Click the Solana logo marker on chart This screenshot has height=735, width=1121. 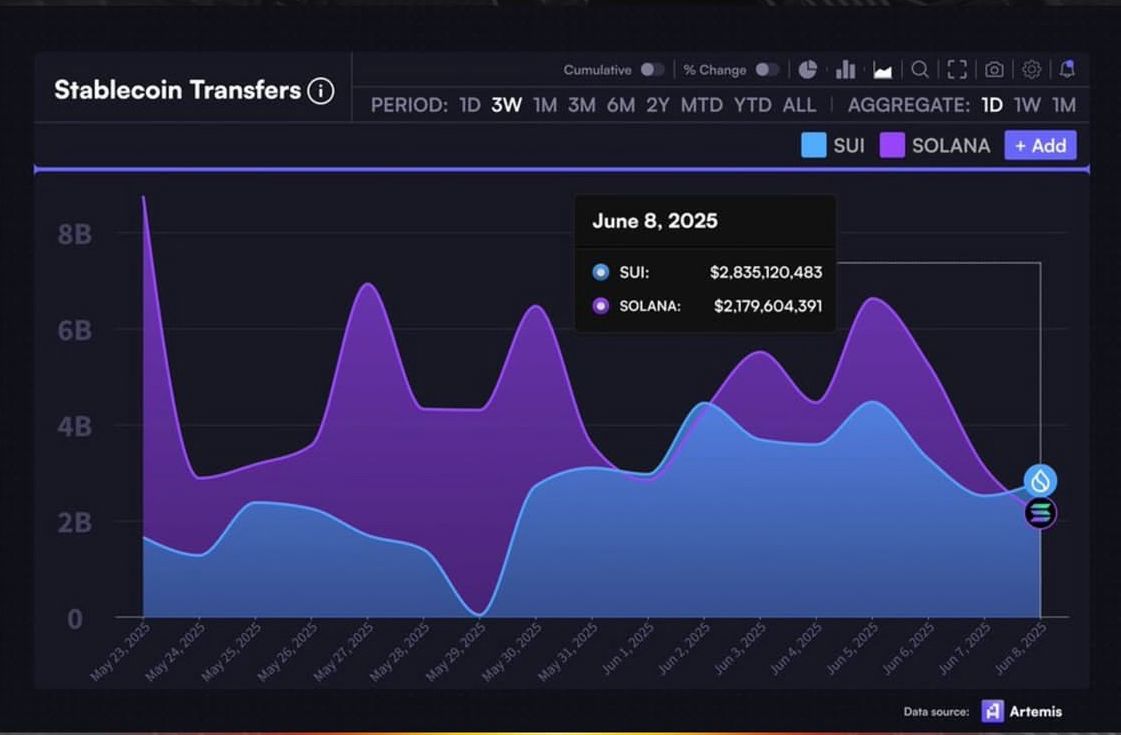coord(1040,513)
